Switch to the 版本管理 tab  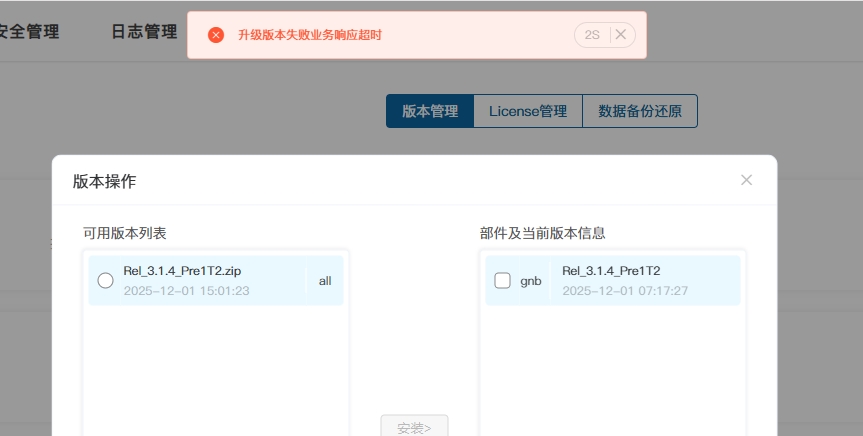point(430,111)
